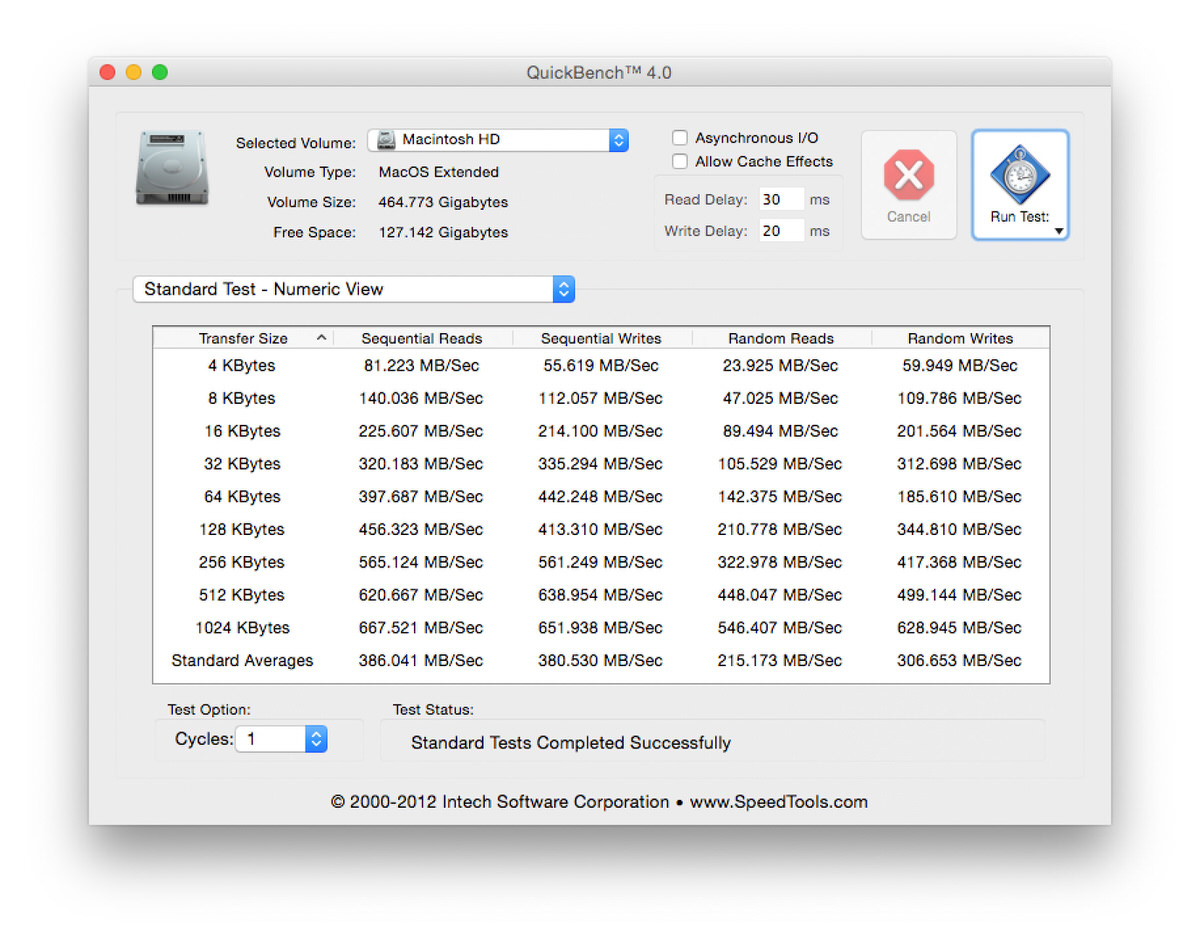Image resolution: width=1200 pixels, height=945 pixels.
Task: Click the stopwatch Run Test button
Action: [1020, 185]
